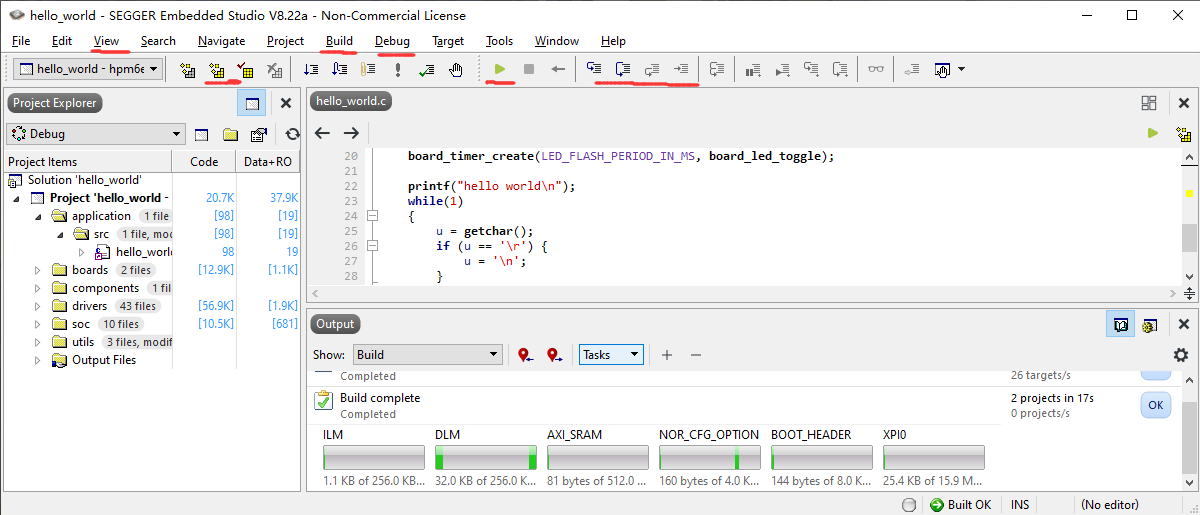Toggle the Output panel second view icon

[1150, 324]
